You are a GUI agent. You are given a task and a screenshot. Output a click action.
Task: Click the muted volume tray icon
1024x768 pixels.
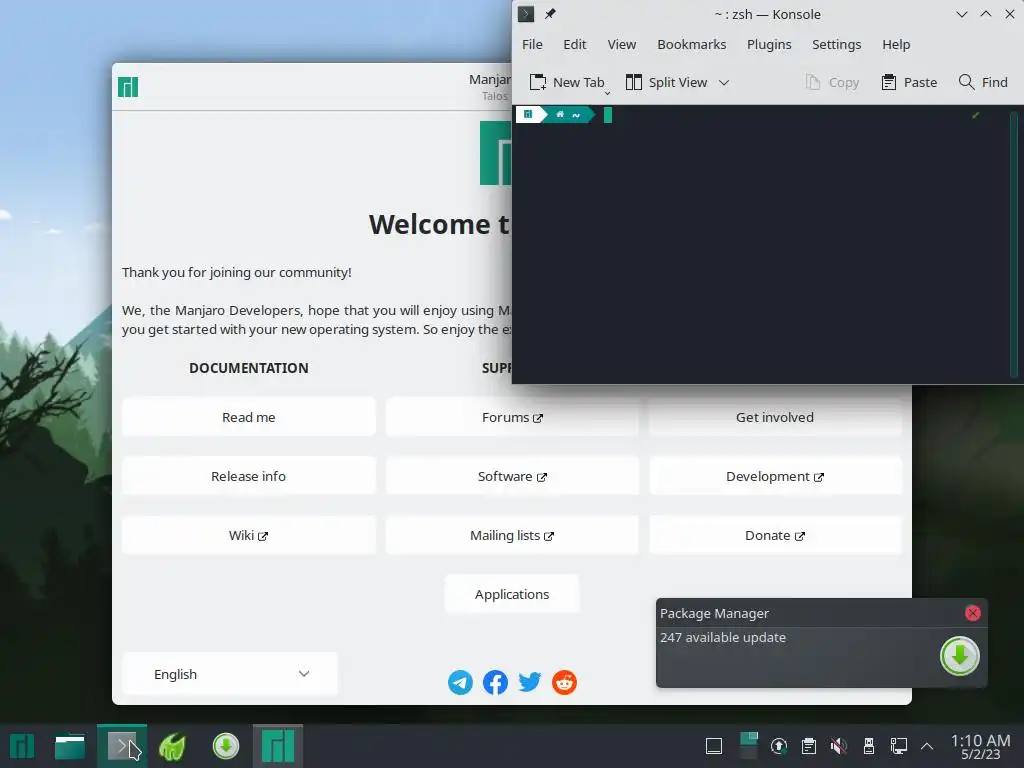tap(839, 746)
